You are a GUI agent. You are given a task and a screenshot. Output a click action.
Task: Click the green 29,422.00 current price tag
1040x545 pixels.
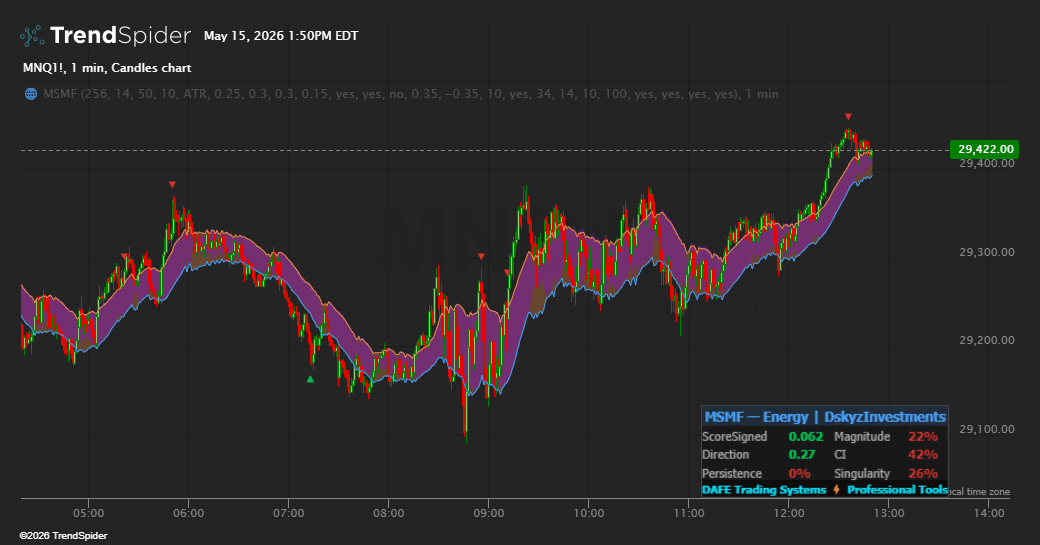[x=985, y=149]
